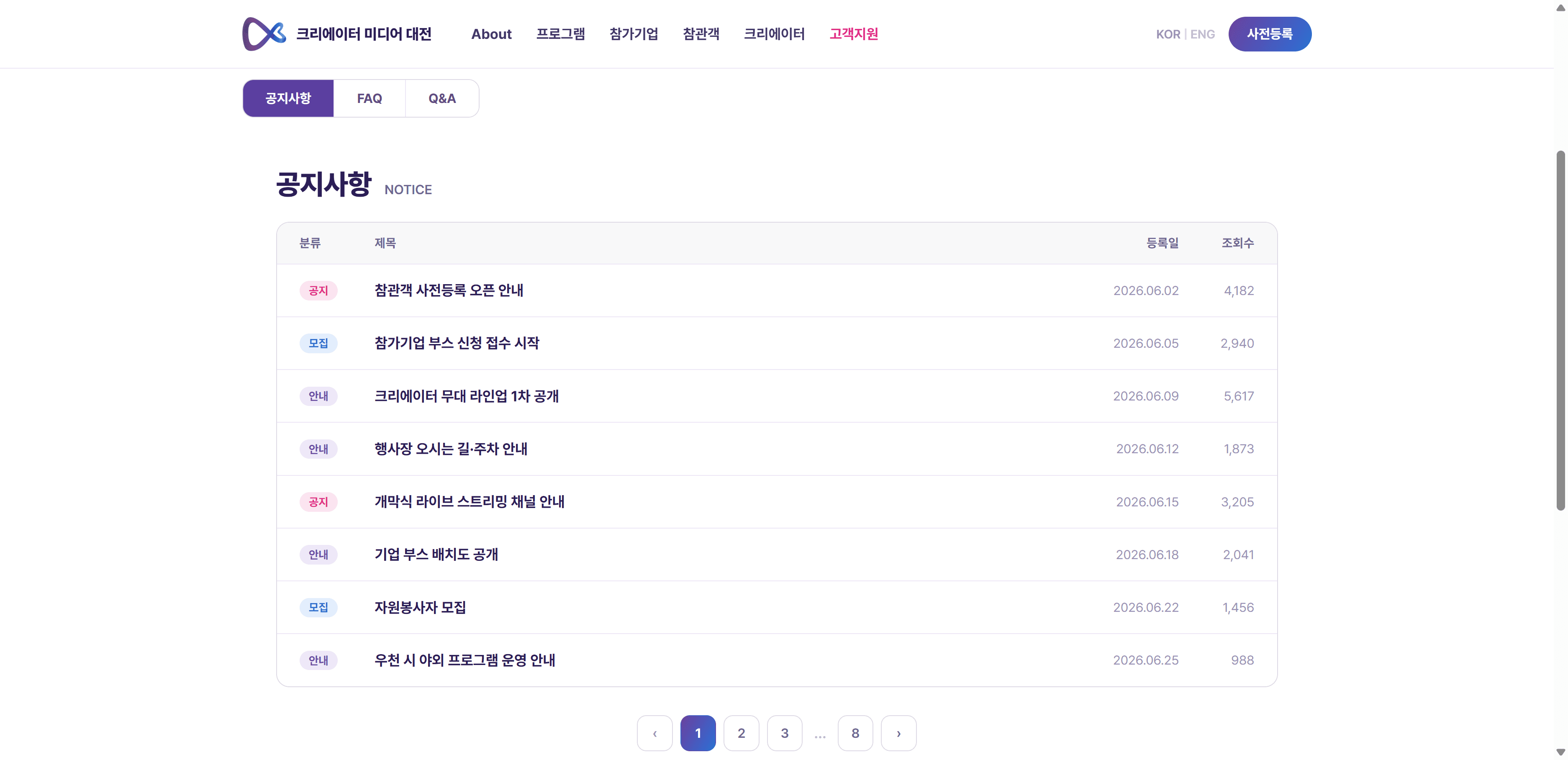Open notice 참관객 사전등록 오픈 안내
This screenshot has width=1568, height=760.
[x=777, y=290]
